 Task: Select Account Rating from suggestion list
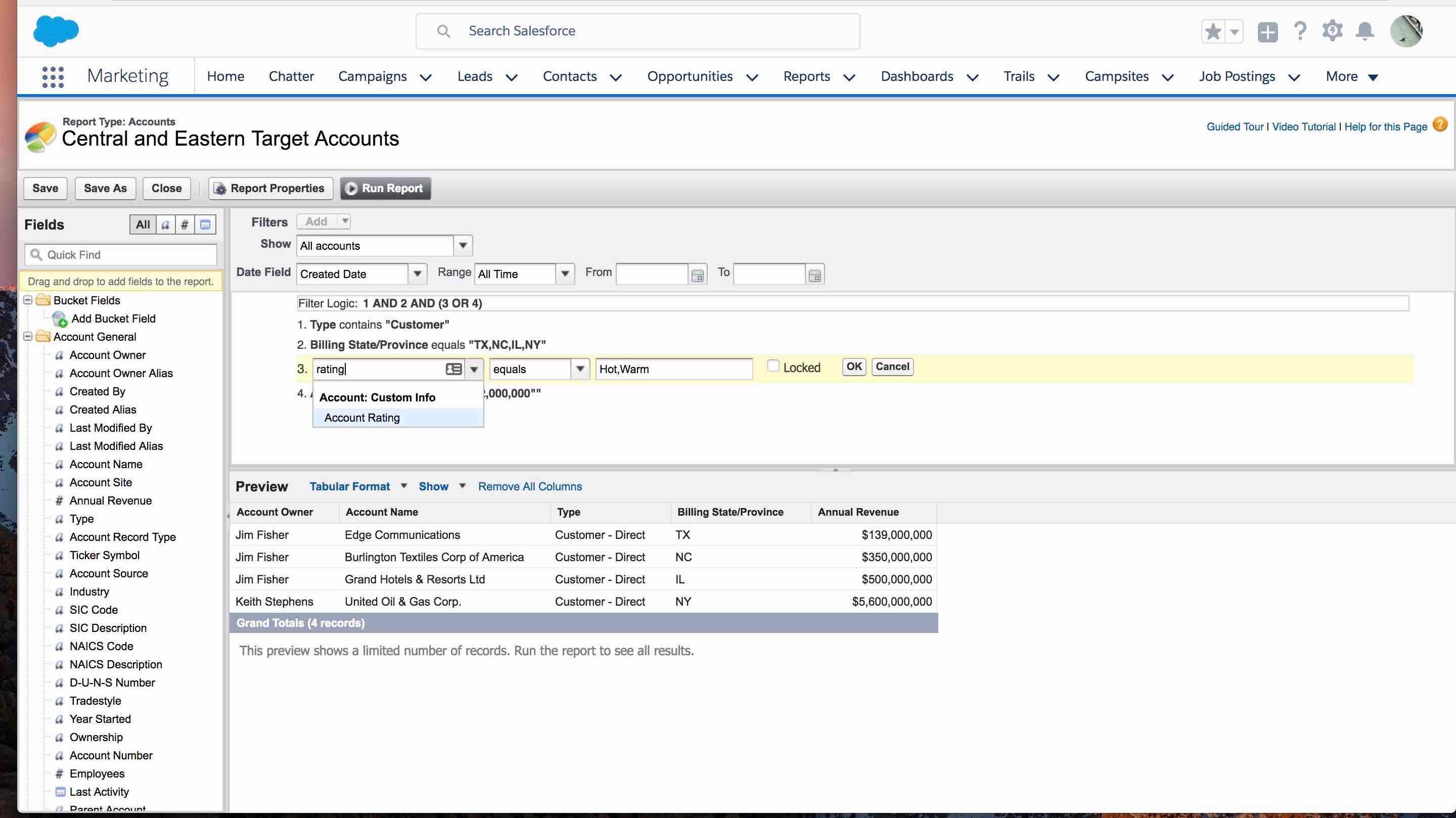pos(362,418)
